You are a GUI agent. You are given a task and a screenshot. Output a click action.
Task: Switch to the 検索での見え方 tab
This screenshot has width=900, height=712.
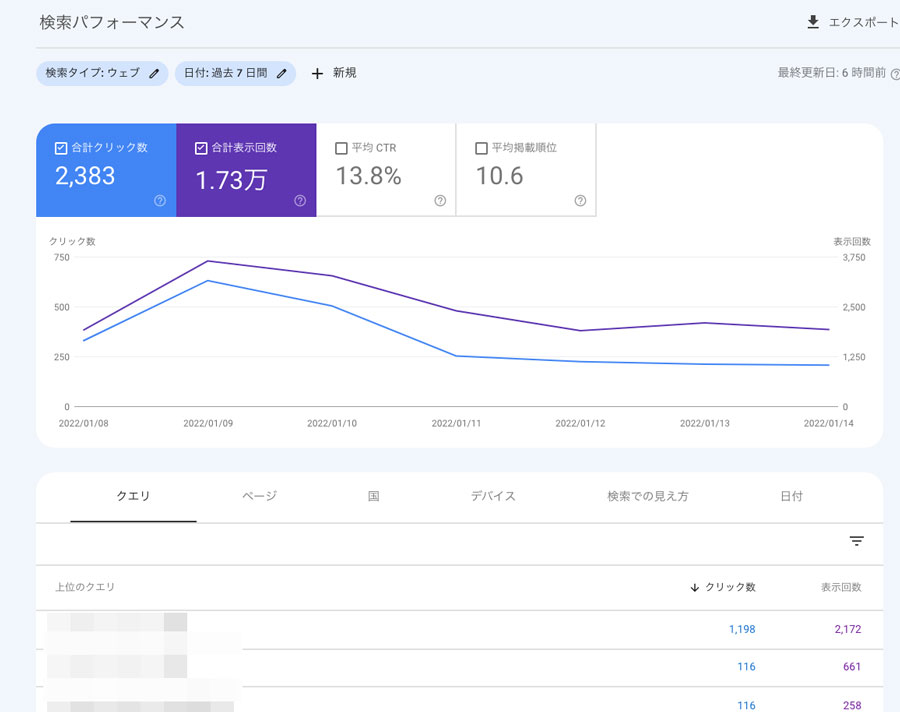pos(648,496)
